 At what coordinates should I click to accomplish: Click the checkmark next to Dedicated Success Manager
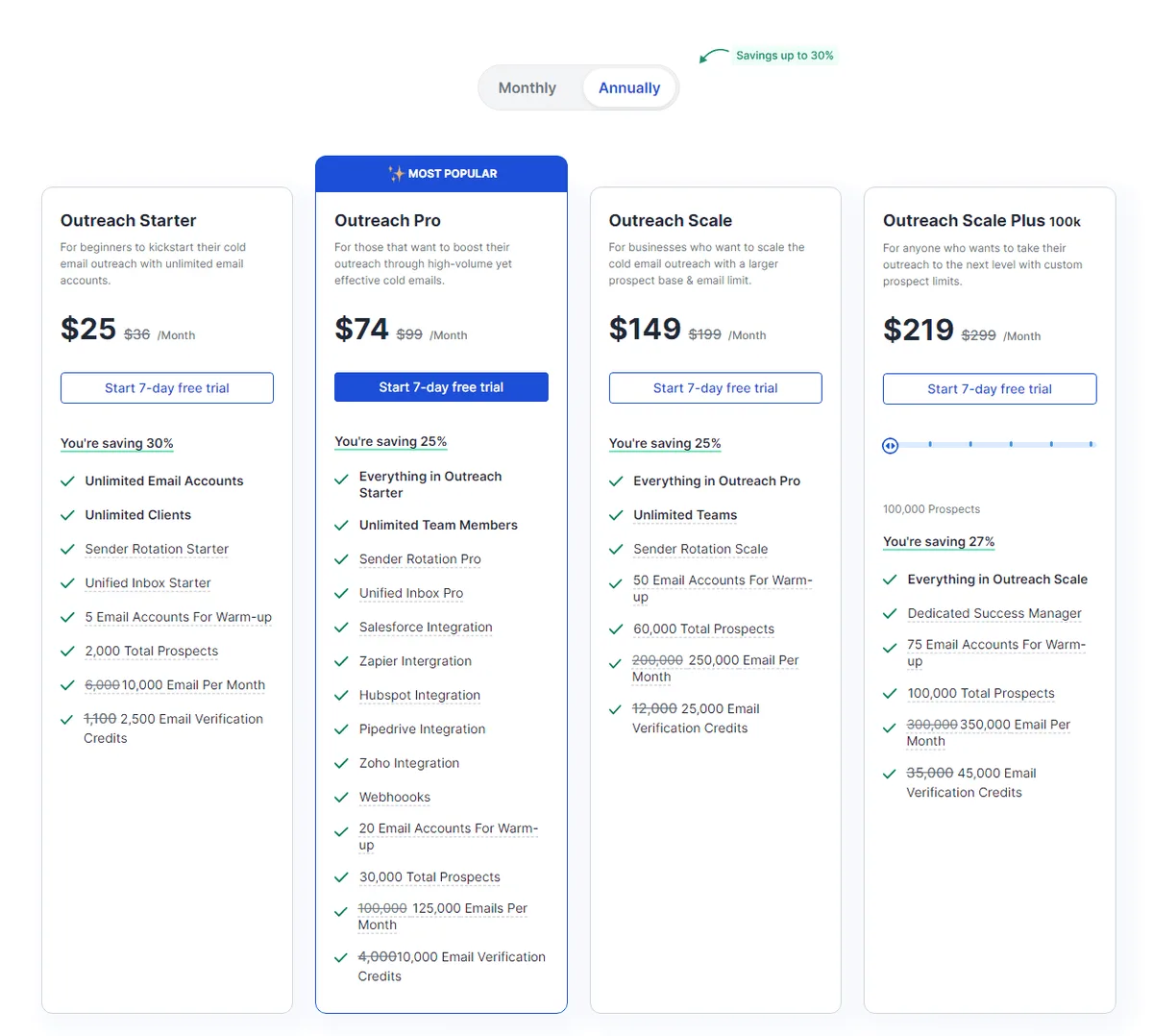click(x=891, y=613)
